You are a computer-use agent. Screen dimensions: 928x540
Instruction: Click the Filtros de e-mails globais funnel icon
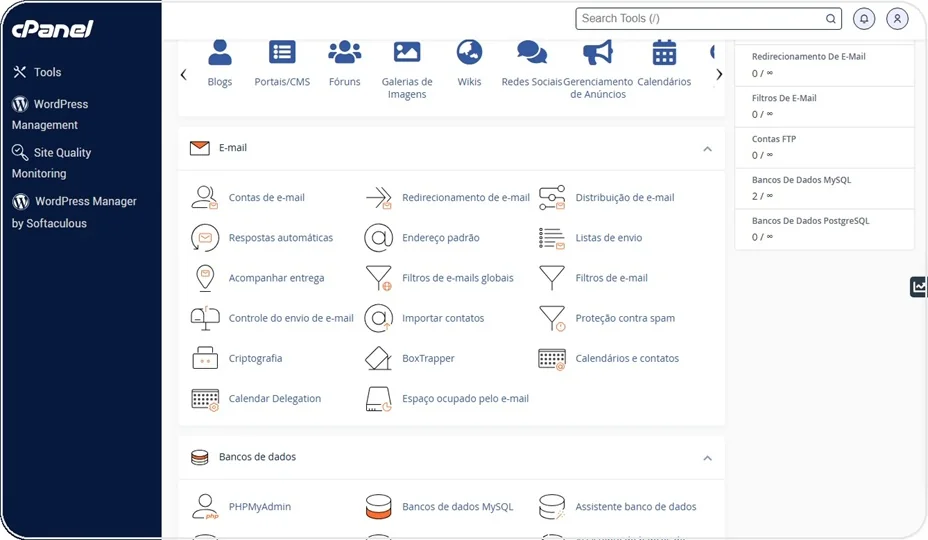click(x=379, y=278)
